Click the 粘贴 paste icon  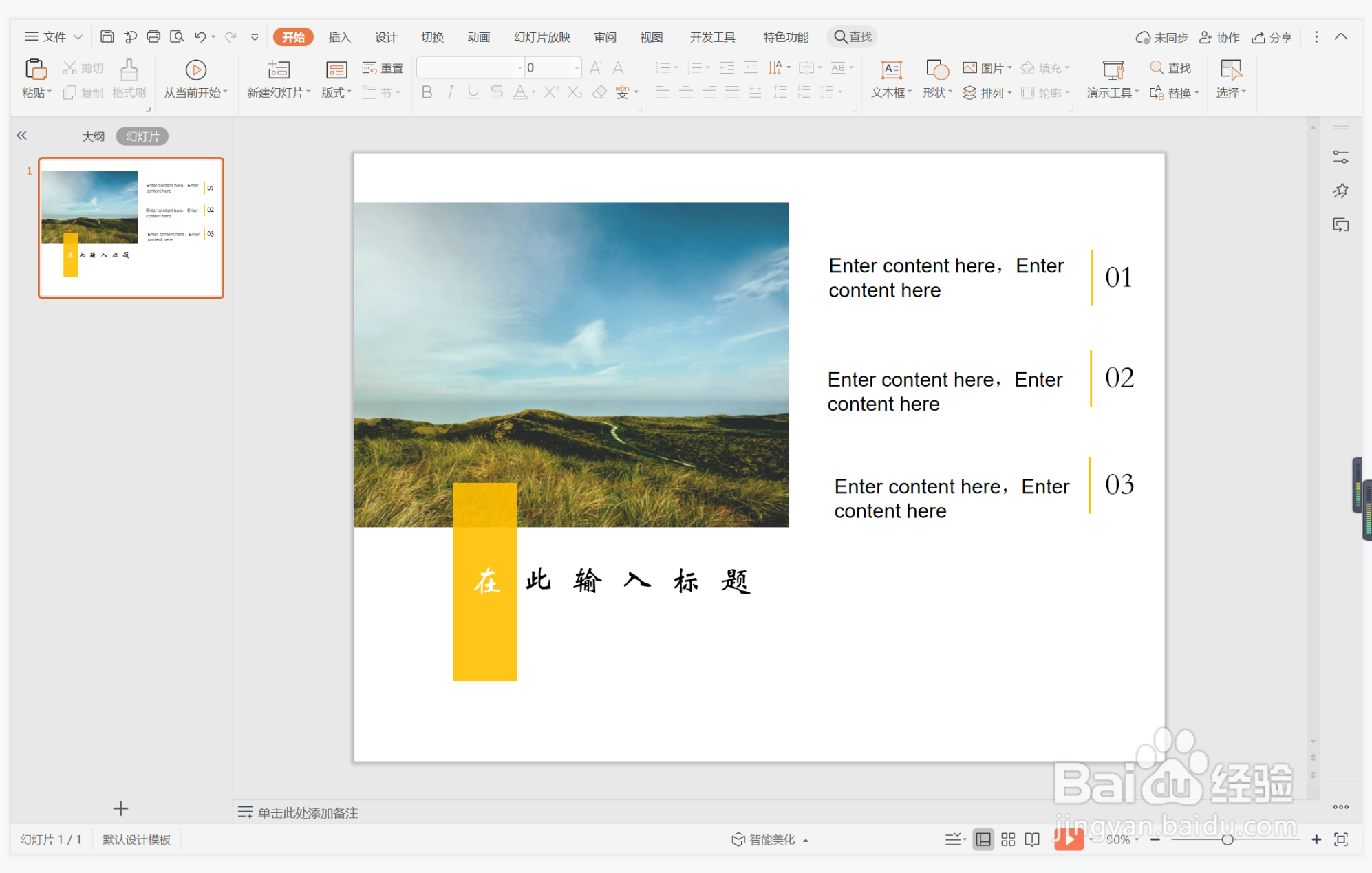tap(36, 69)
